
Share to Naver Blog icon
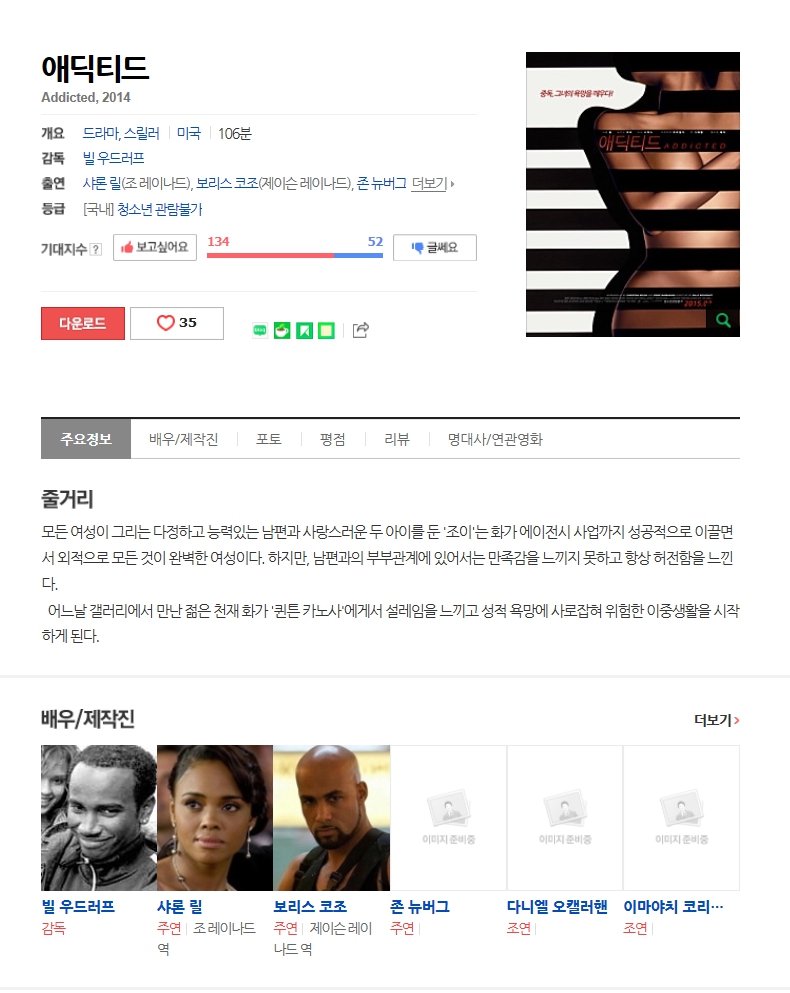tap(260, 331)
